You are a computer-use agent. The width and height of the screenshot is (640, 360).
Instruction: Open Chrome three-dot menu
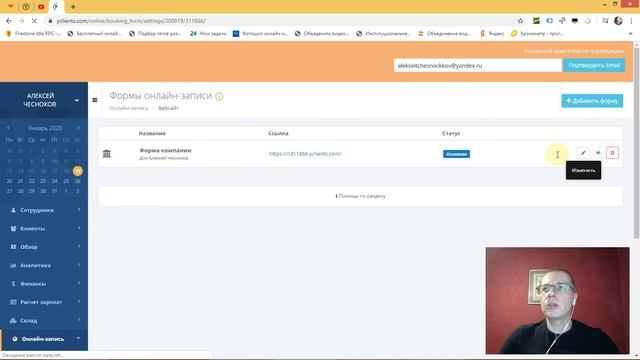pyautogui.click(x=631, y=20)
